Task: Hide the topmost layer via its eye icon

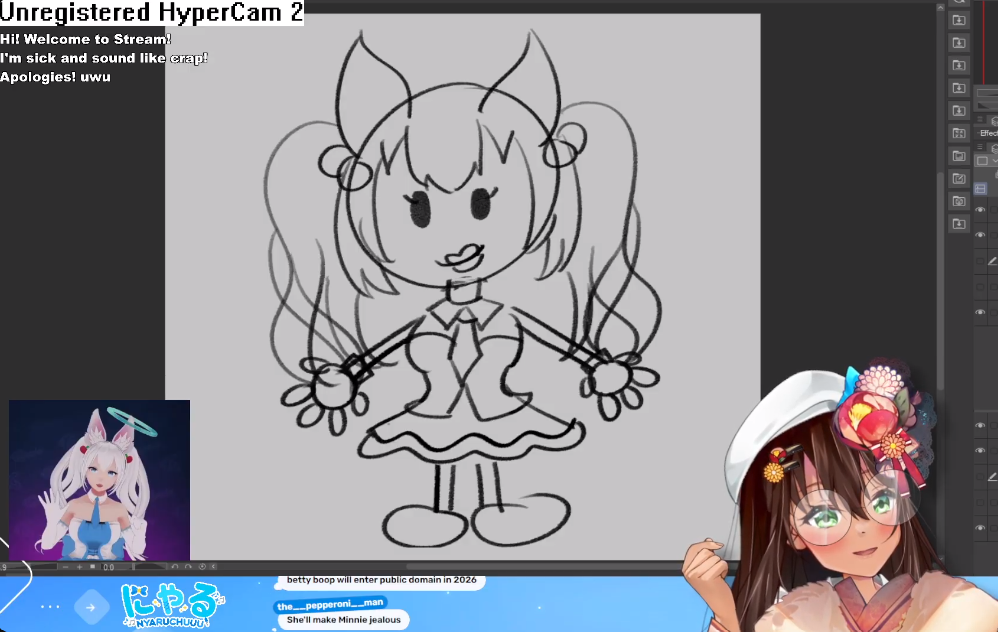Action: pyautogui.click(x=980, y=209)
